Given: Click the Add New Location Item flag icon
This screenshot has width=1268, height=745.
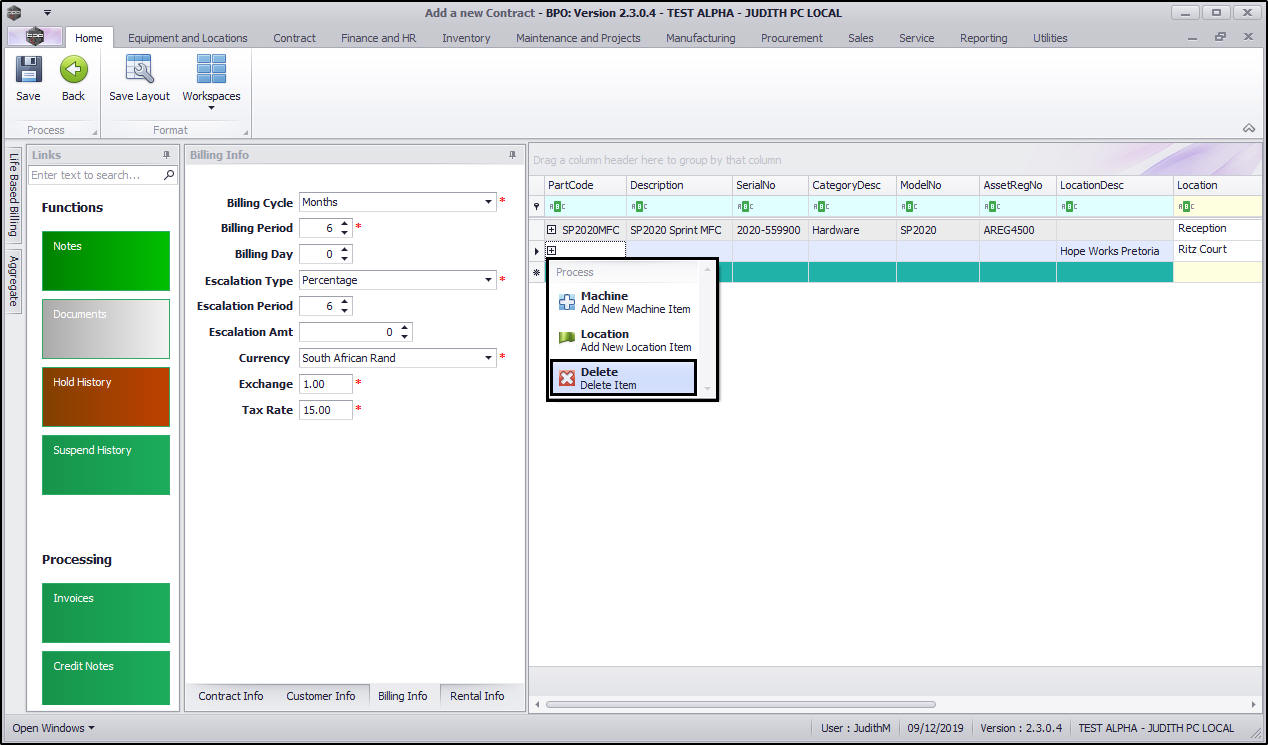Looking at the screenshot, I should tap(567, 340).
